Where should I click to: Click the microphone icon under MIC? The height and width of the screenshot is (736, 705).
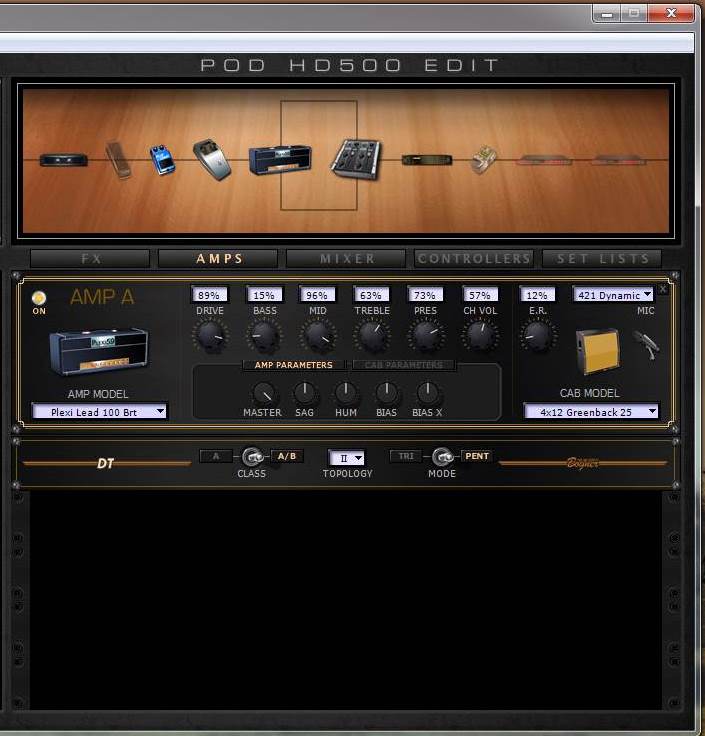(x=646, y=345)
